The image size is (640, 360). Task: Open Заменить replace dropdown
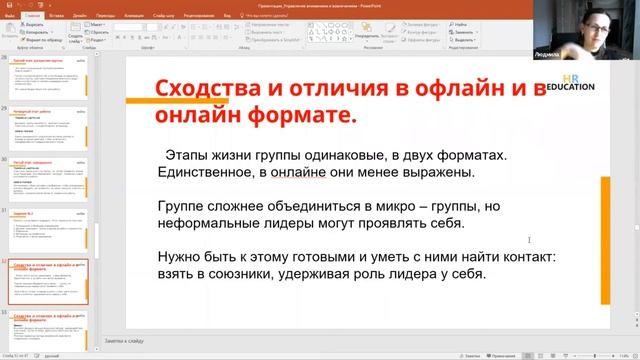coord(463,32)
